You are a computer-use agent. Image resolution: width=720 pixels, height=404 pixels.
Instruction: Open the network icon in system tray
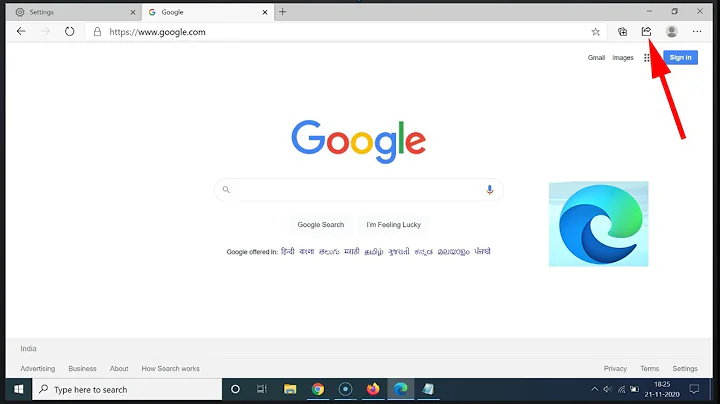621,389
